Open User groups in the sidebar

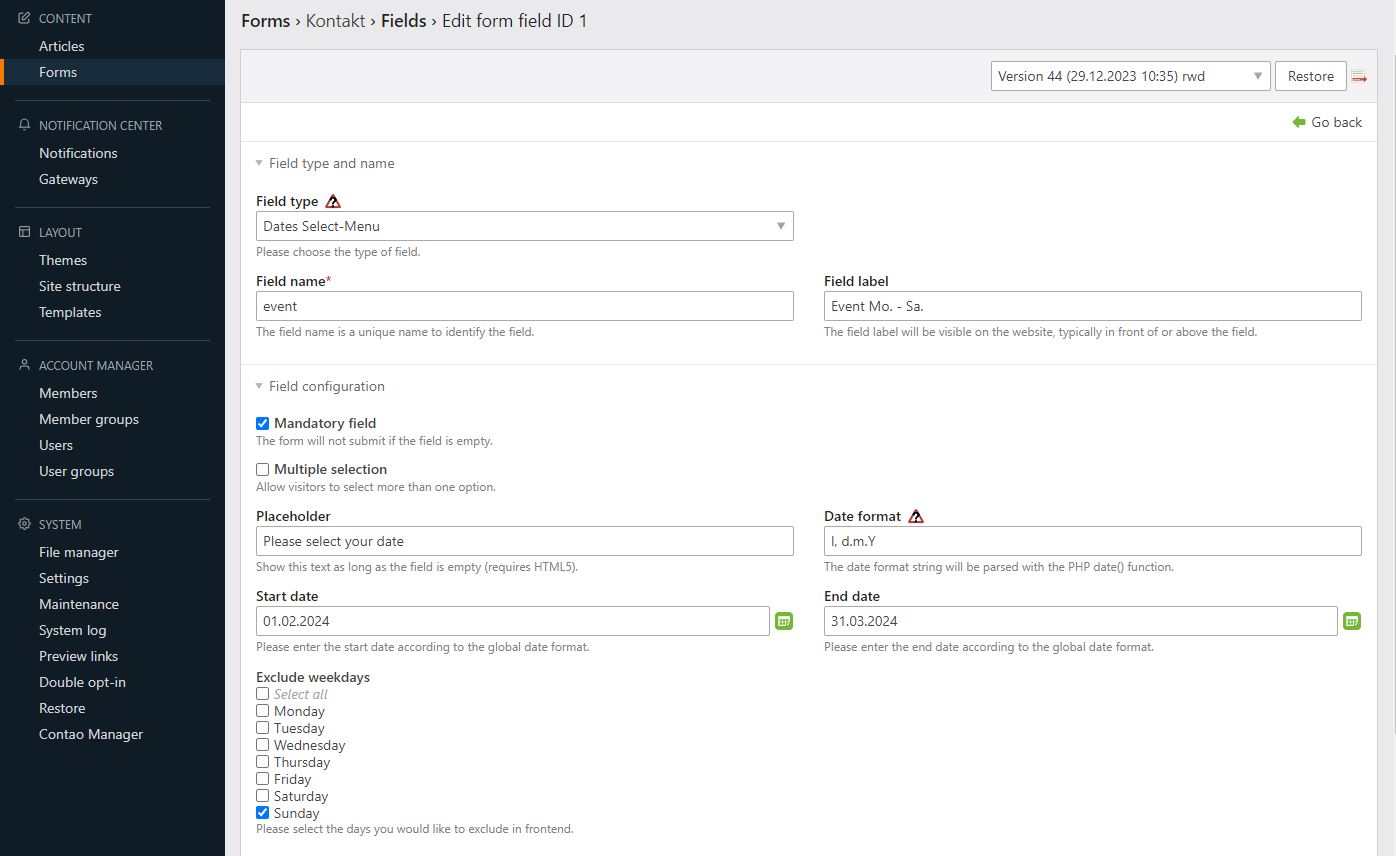point(76,471)
